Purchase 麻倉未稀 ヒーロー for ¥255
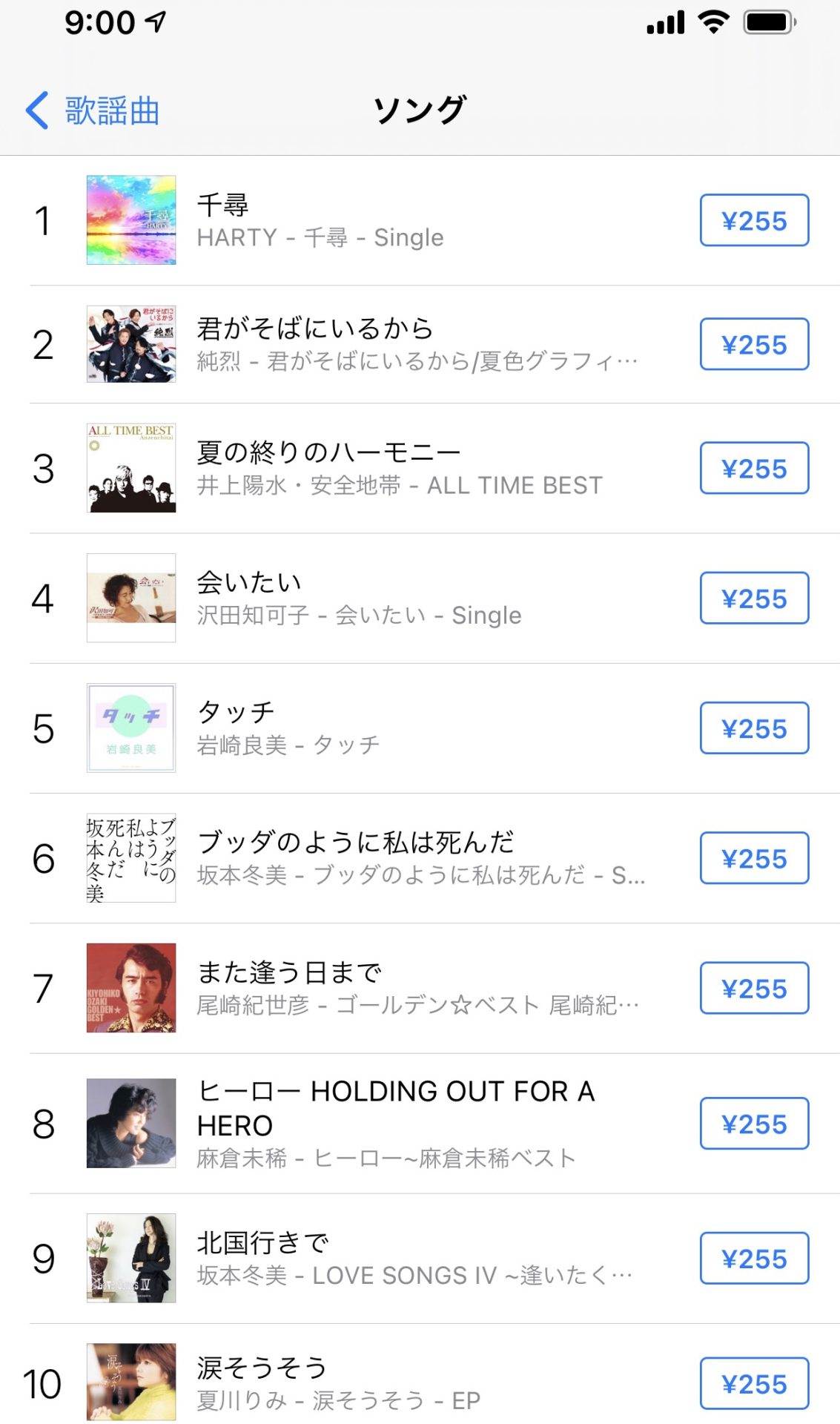This screenshot has width=840, height=1424. [x=754, y=1124]
